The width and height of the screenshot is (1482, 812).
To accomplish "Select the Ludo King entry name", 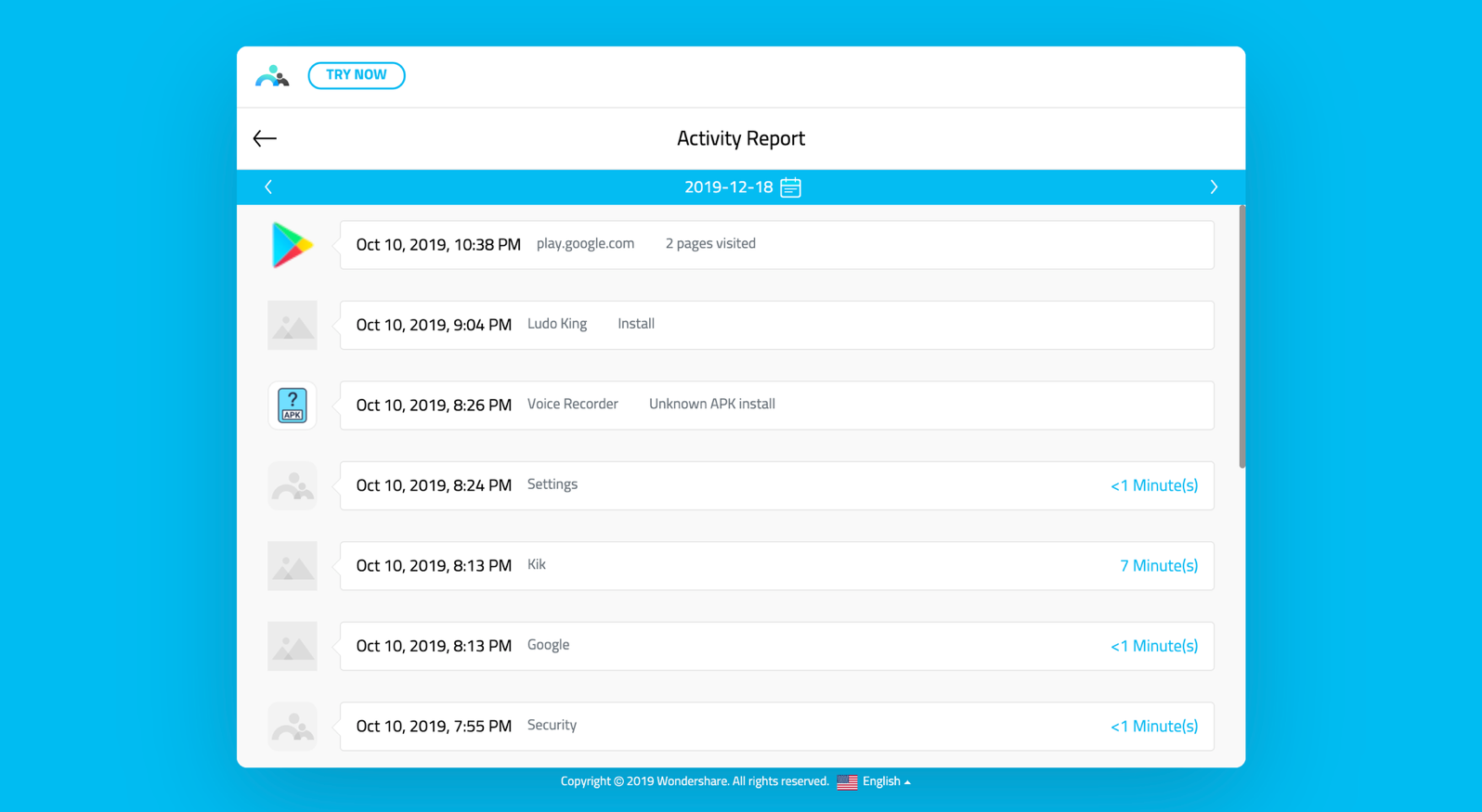I will (x=557, y=324).
